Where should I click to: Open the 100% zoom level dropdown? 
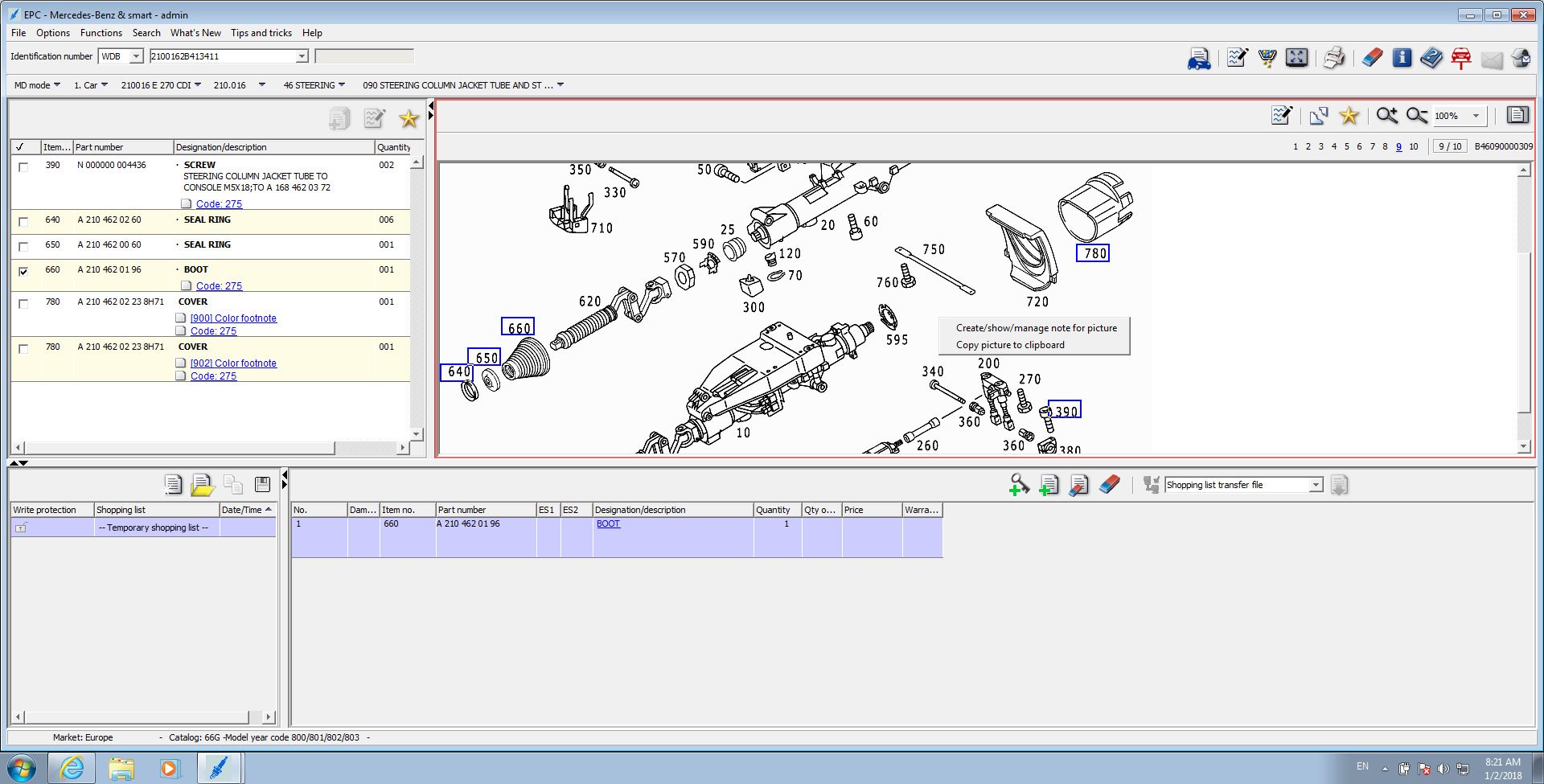pos(1476,116)
